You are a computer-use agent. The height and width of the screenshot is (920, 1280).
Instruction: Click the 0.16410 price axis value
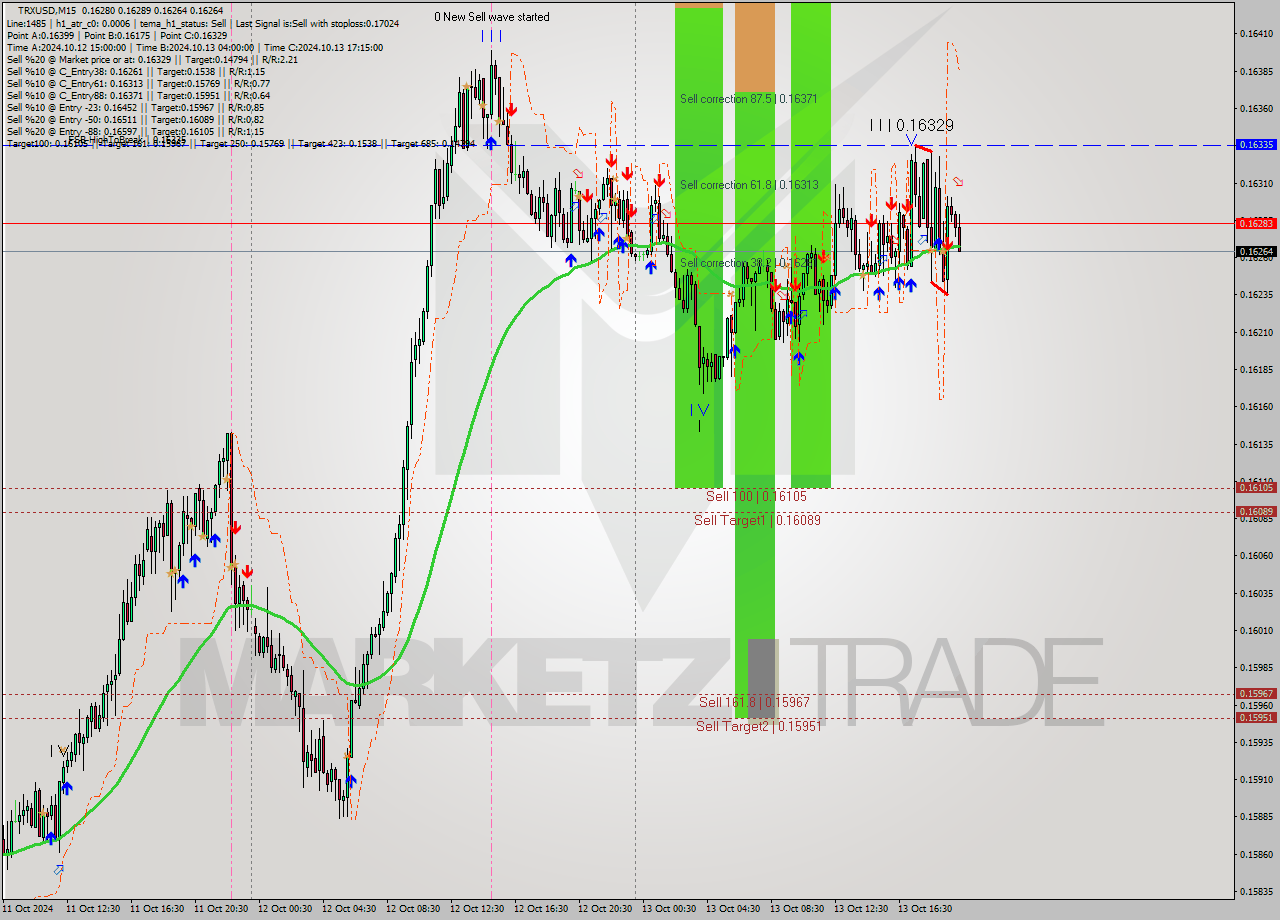click(1256, 34)
